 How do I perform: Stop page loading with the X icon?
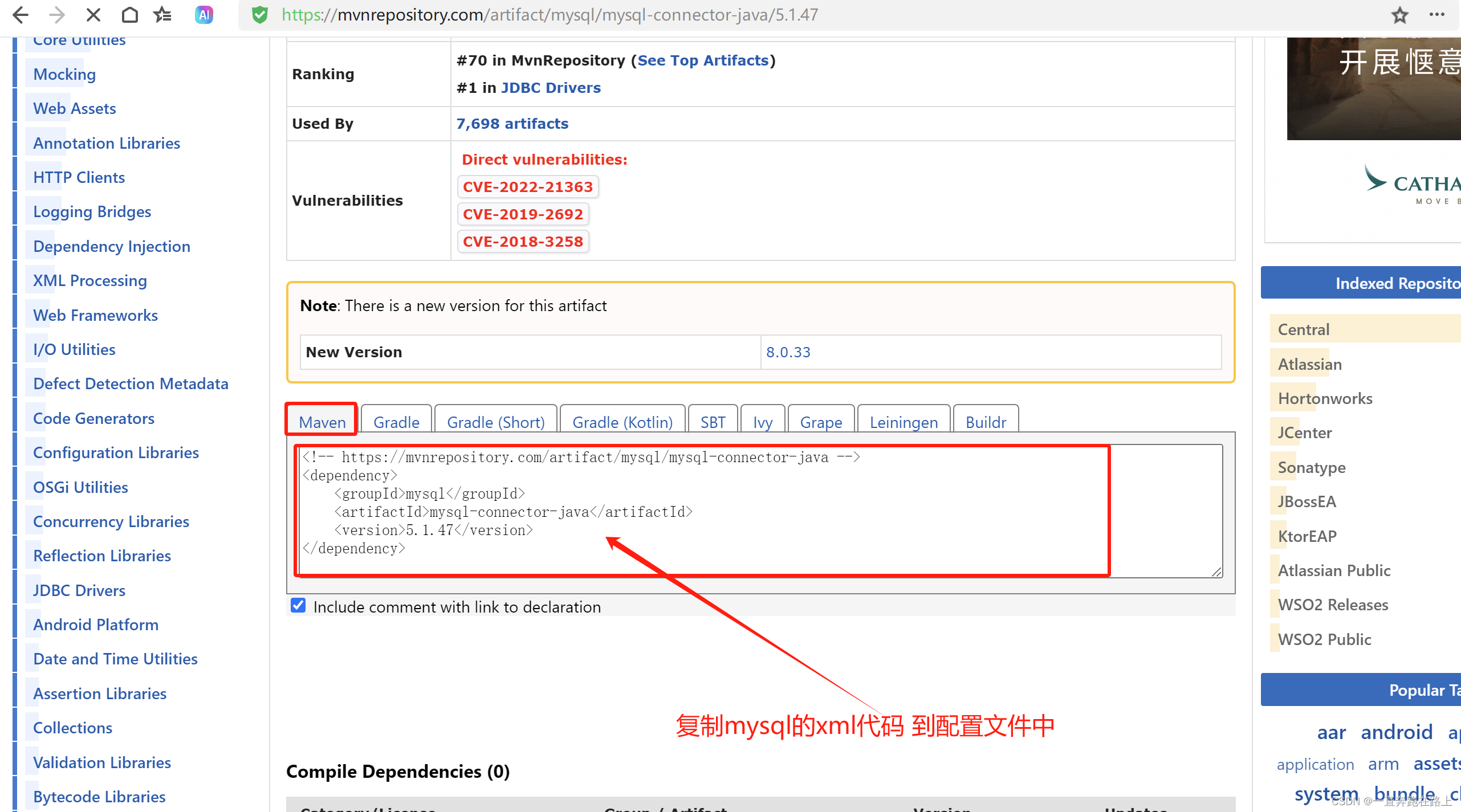click(93, 15)
